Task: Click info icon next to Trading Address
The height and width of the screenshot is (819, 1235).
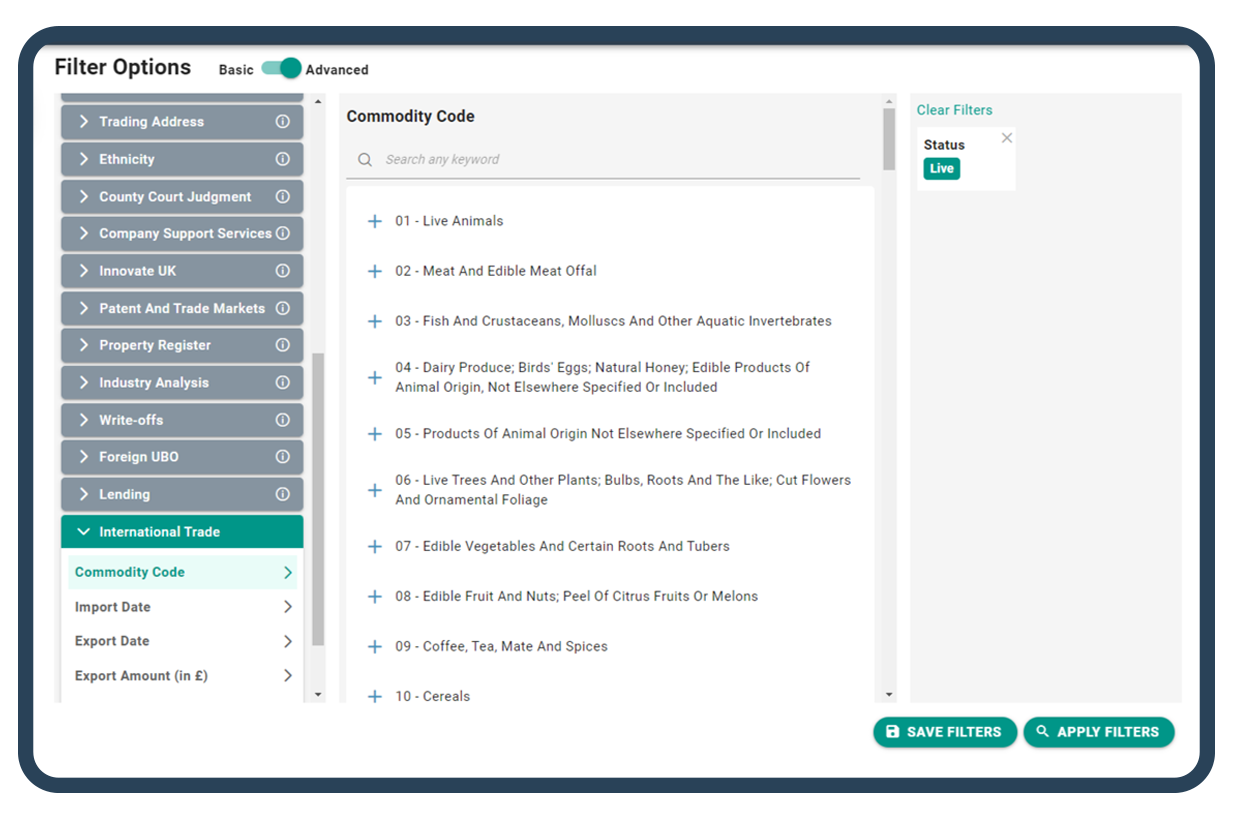Action: click(x=282, y=122)
